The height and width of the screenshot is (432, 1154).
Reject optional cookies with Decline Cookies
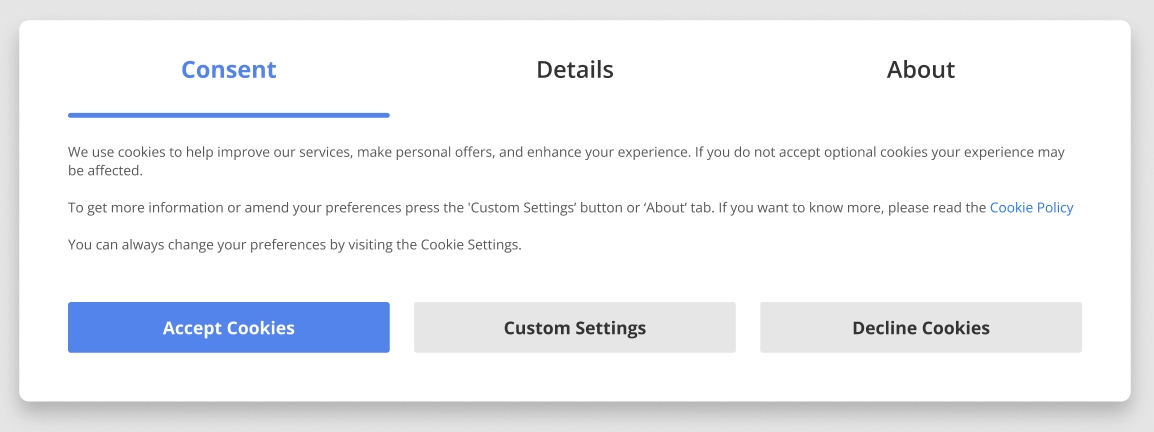click(x=920, y=328)
